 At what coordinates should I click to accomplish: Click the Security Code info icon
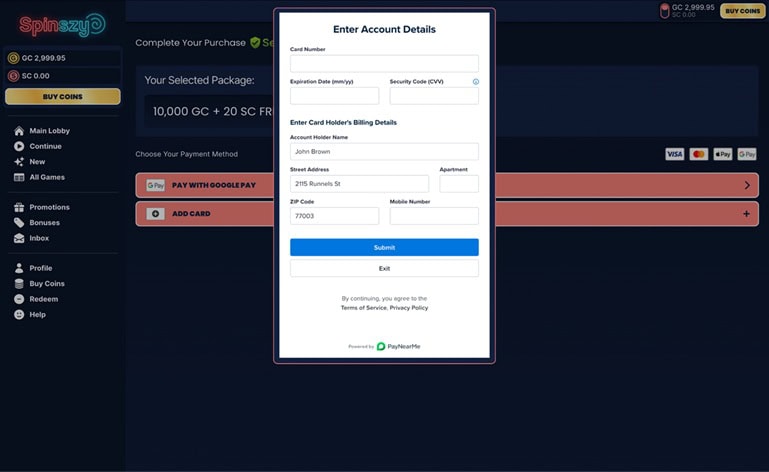[475, 81]
